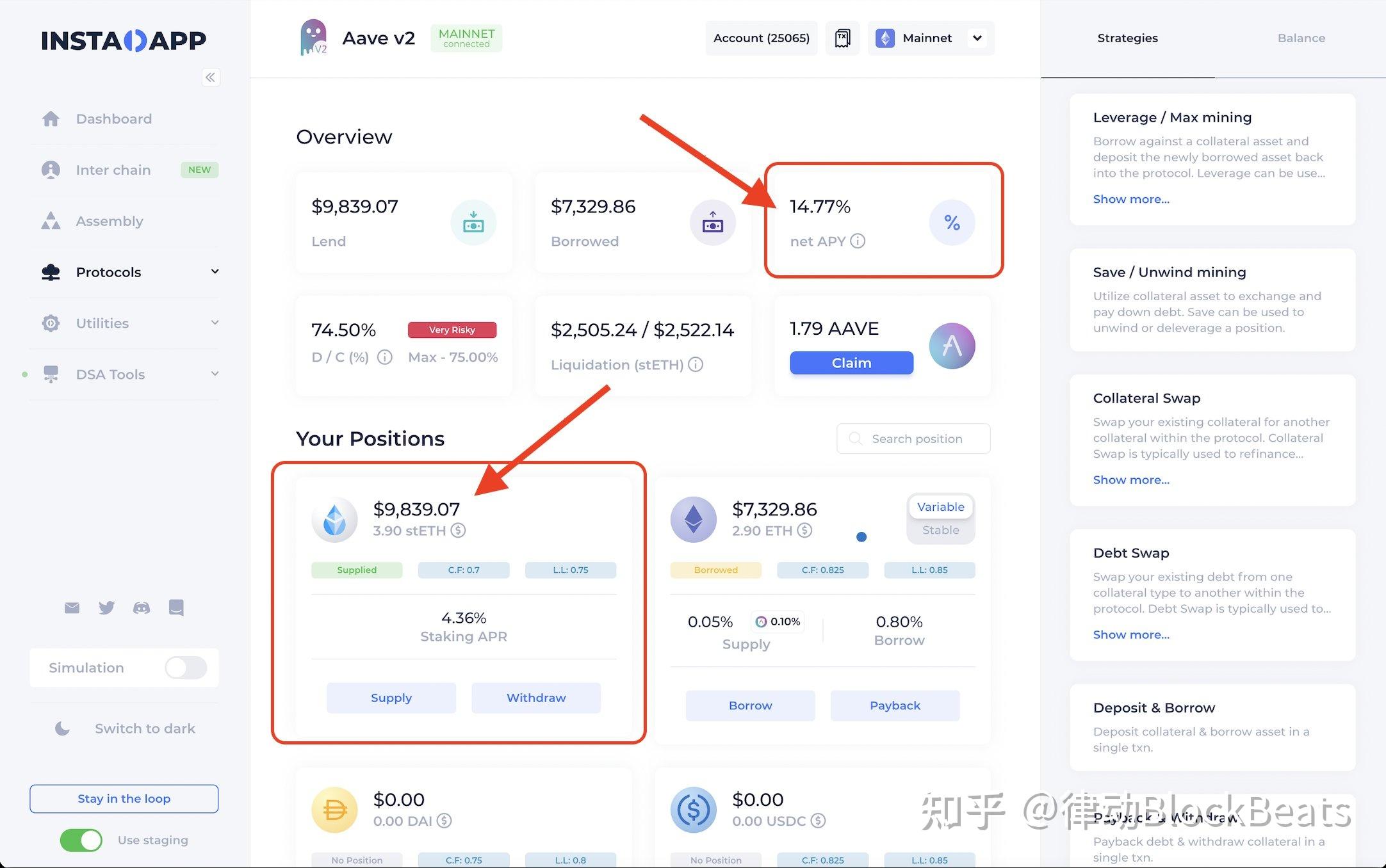
Task: Toggle the Use staging switch
Action: point(75,839)
